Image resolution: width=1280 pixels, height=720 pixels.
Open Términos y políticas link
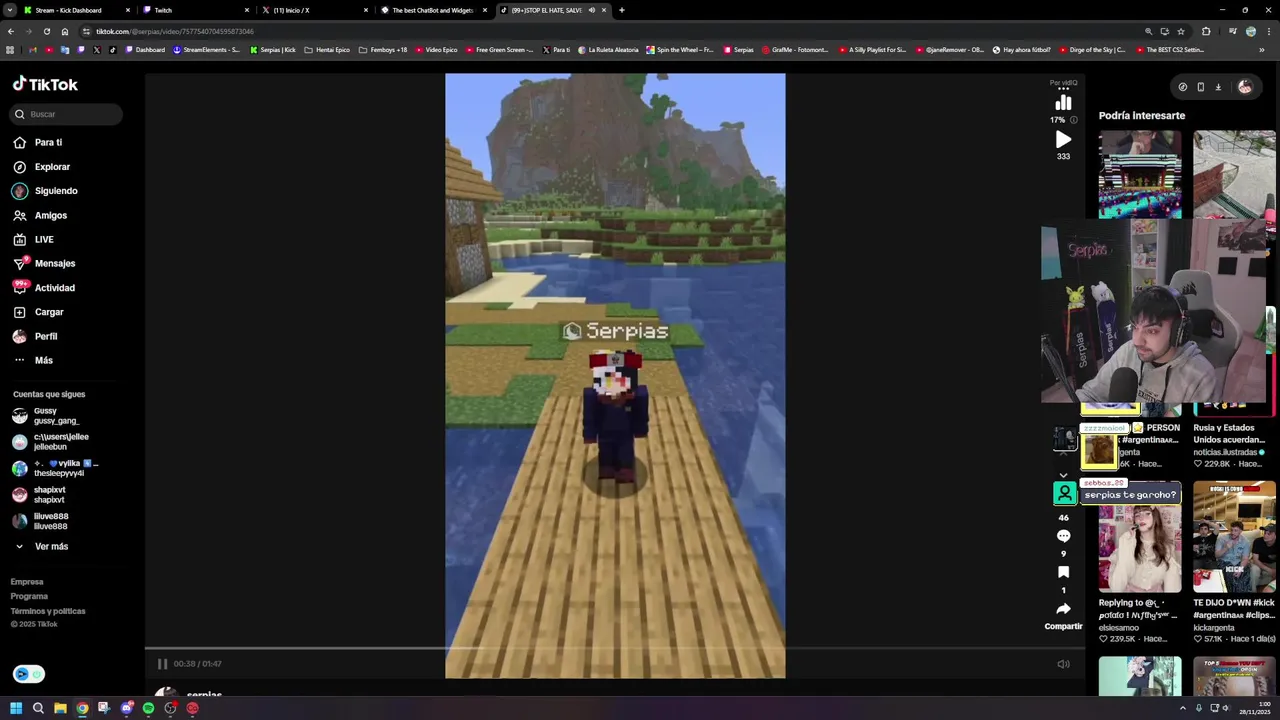[x=48, y=611]
